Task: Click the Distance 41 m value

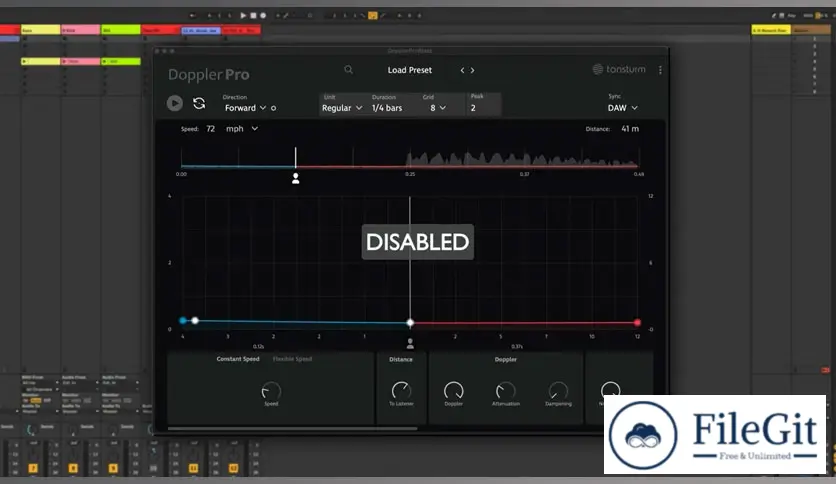Action: tap(630, 128)
